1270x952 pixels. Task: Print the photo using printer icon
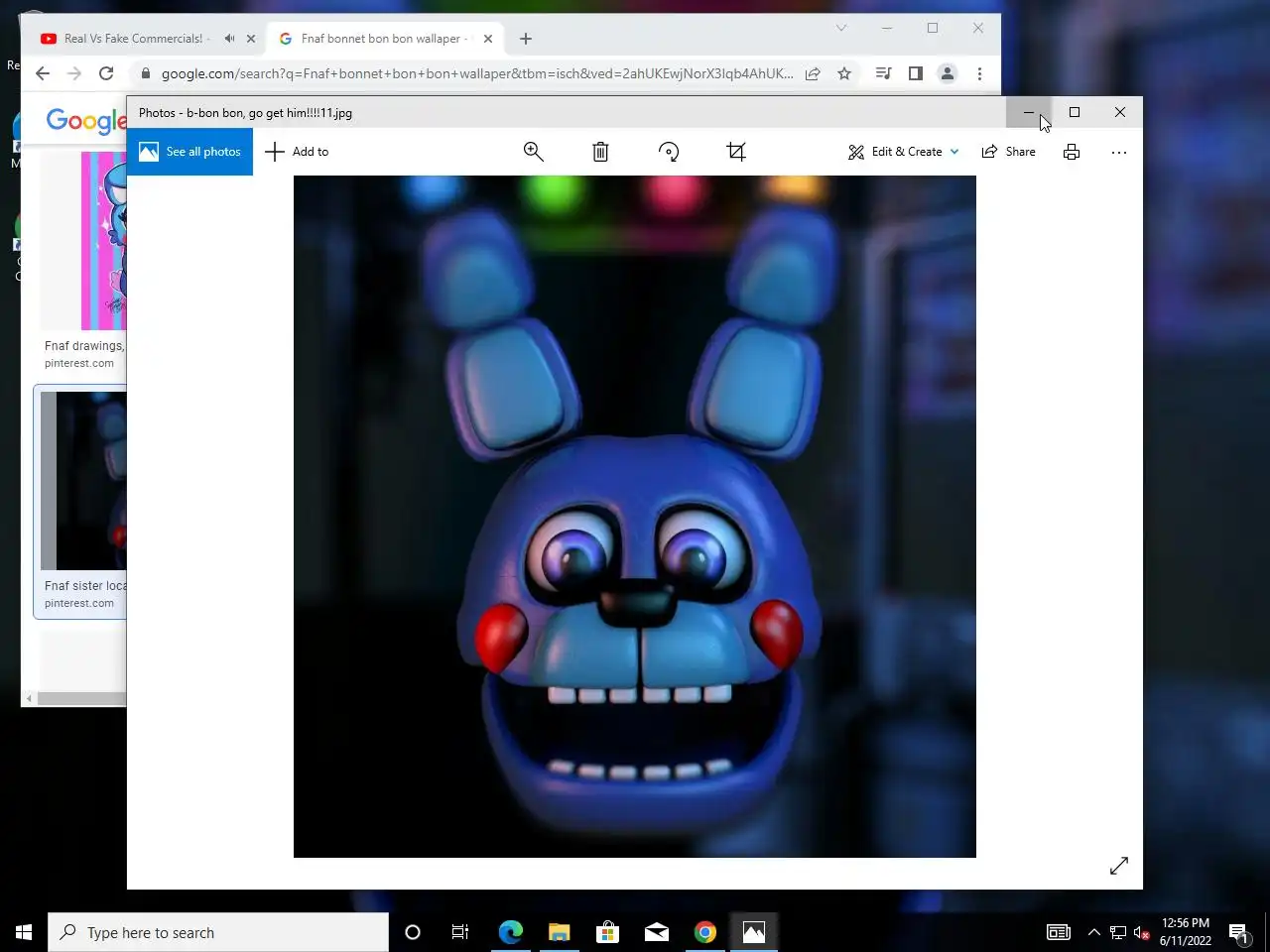coord(1072,152)
